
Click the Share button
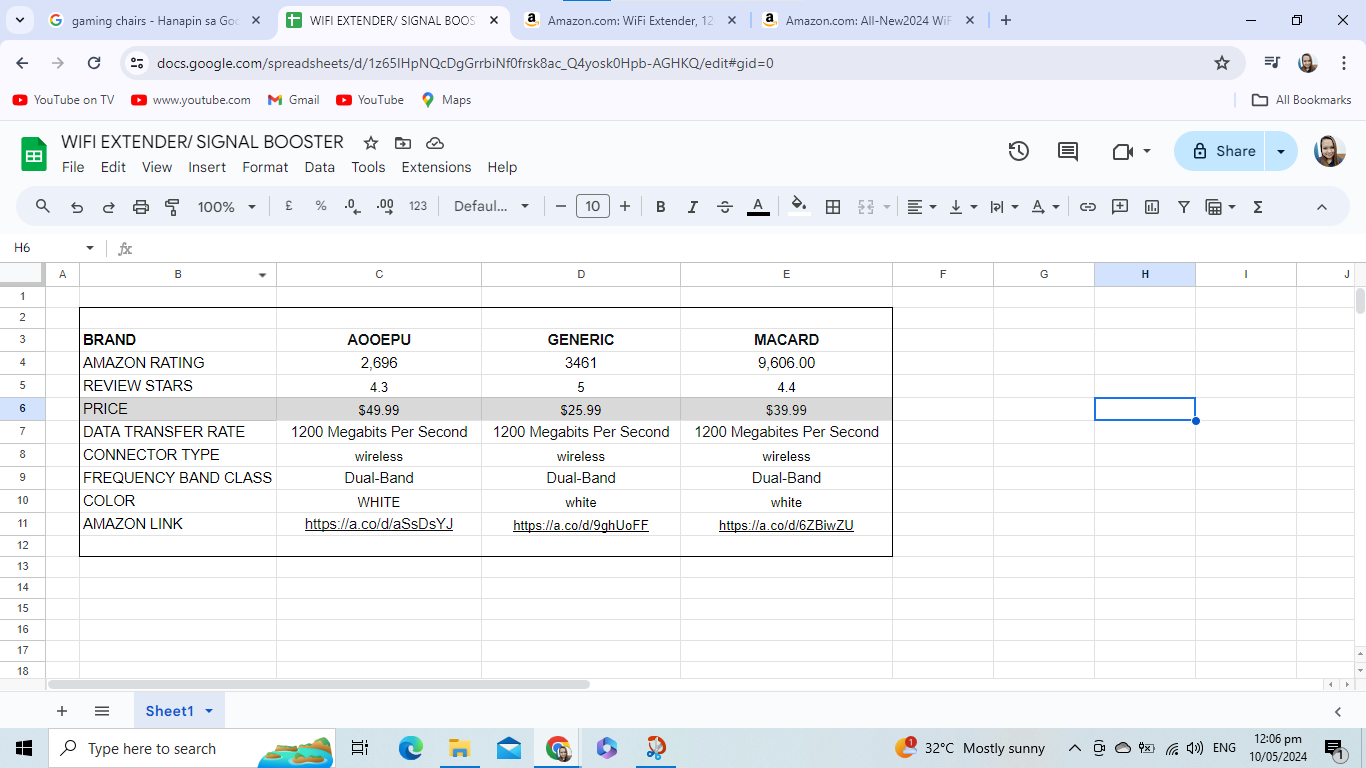click(1221, 151)
